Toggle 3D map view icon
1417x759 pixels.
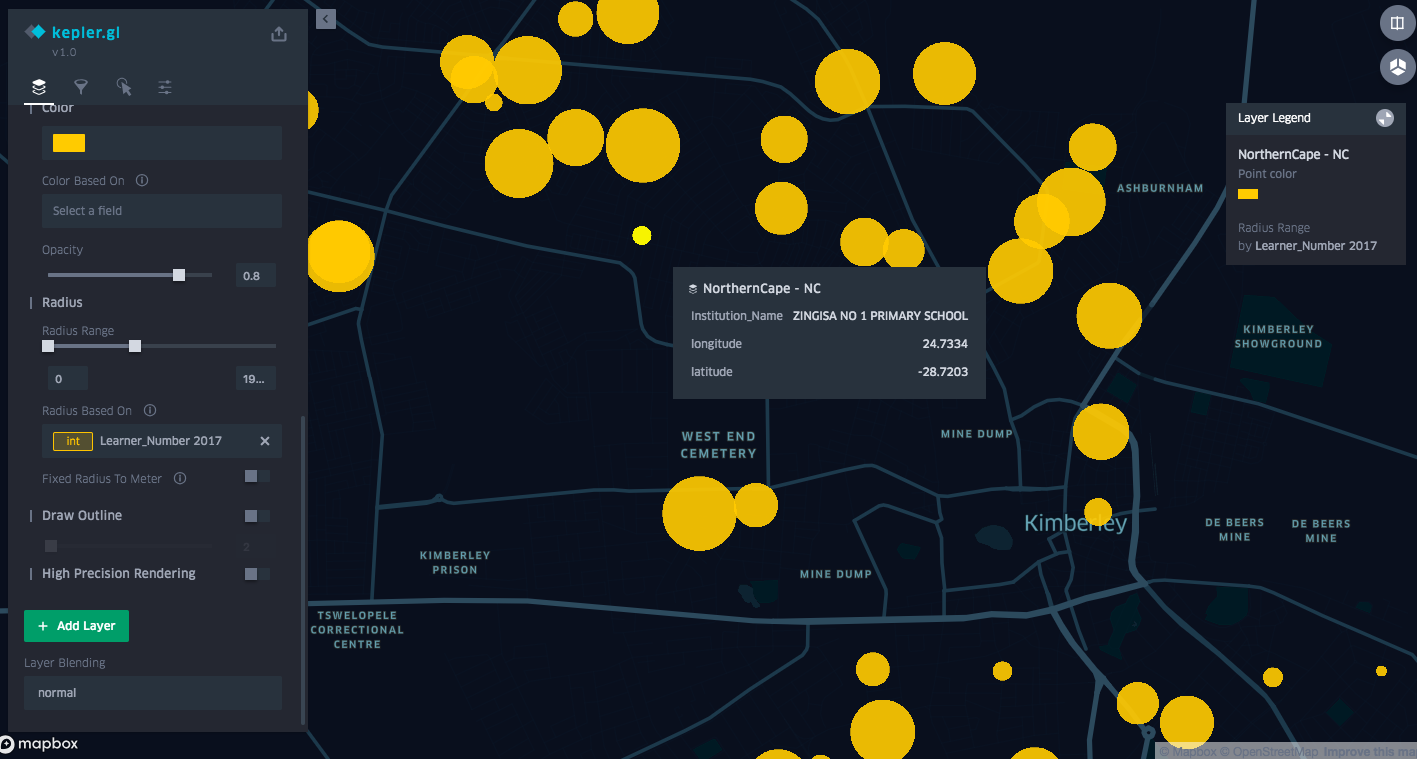[1397, 68]
